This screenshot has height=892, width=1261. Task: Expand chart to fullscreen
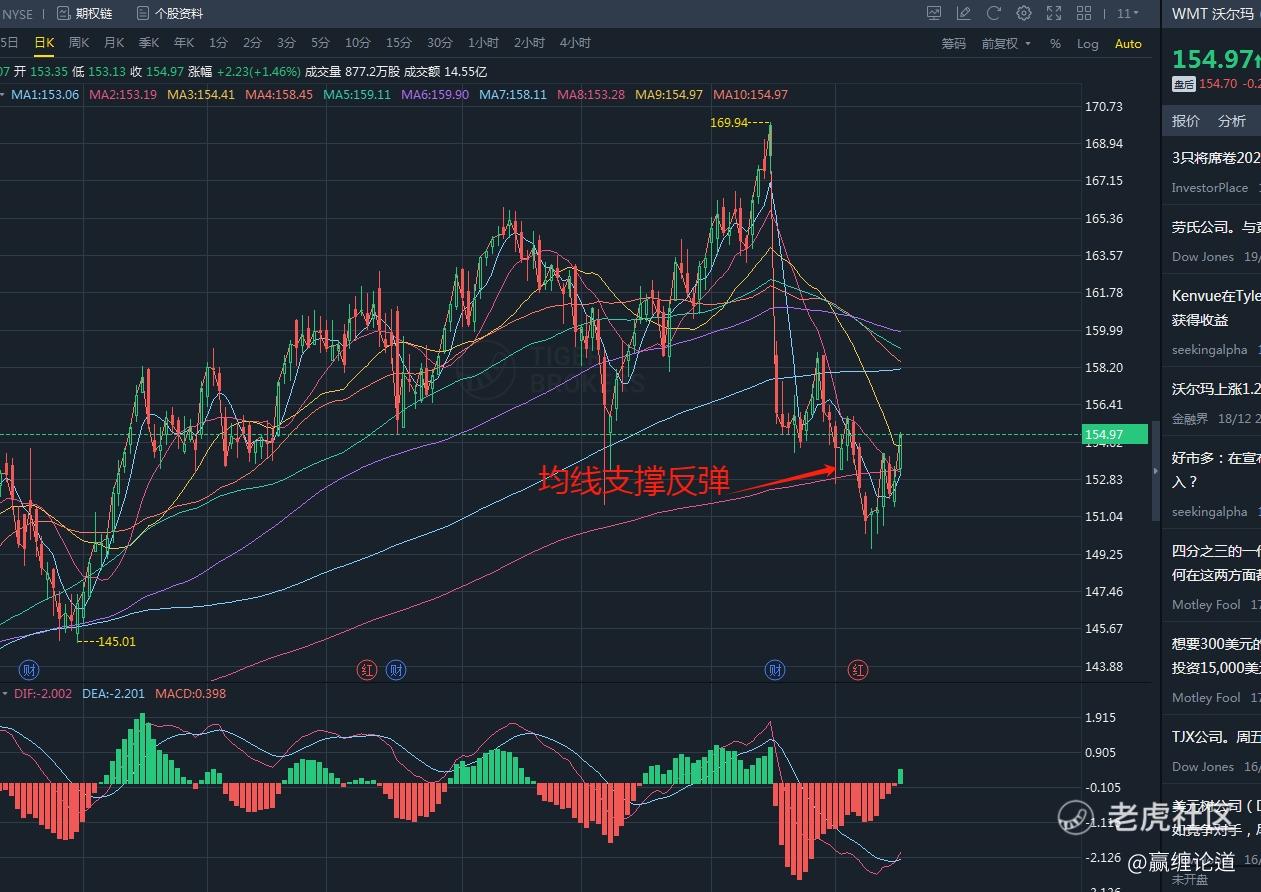tap(1054, 13)
